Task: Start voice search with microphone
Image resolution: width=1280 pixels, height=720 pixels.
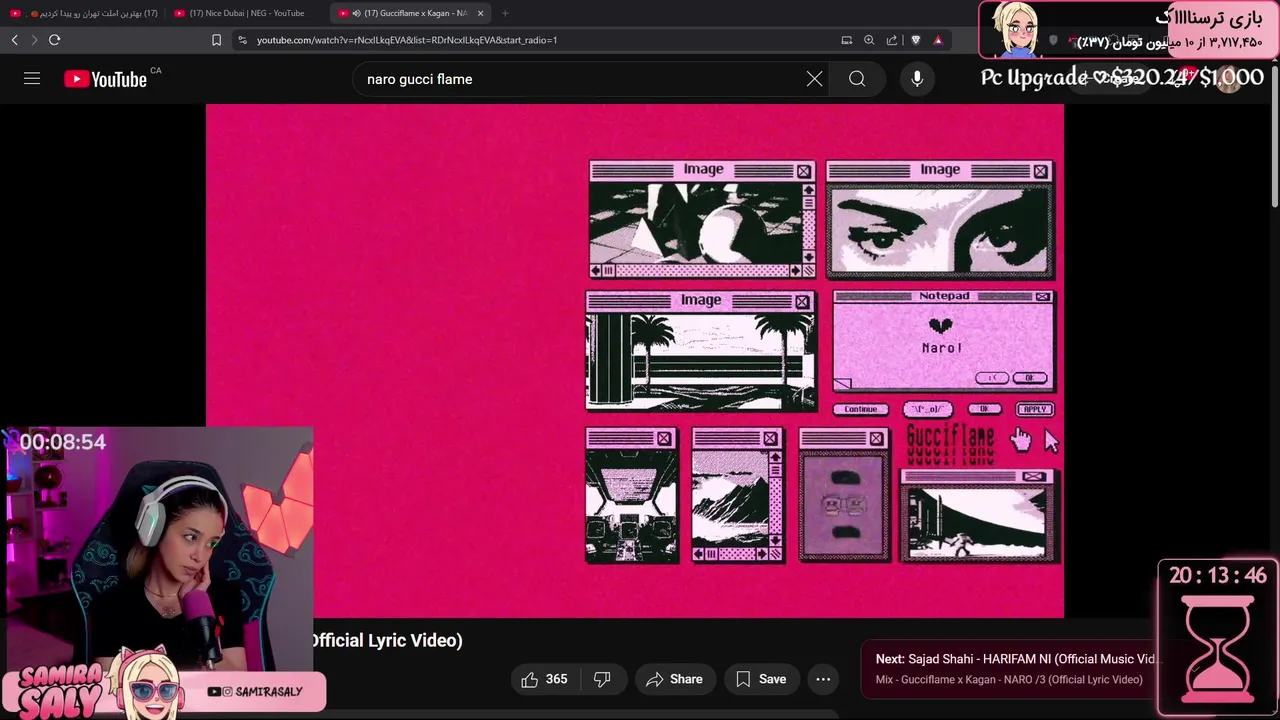Action: [918, 79]
